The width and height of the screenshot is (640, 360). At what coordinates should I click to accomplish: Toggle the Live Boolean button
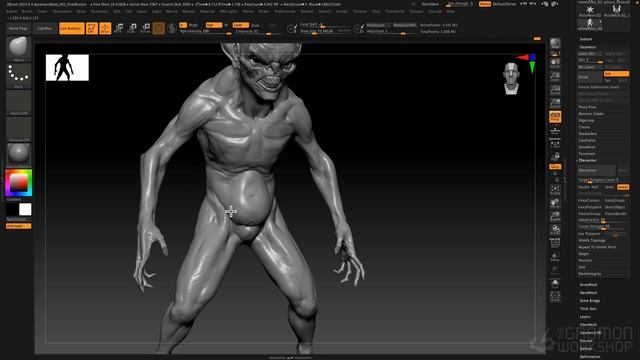[72, 28]
